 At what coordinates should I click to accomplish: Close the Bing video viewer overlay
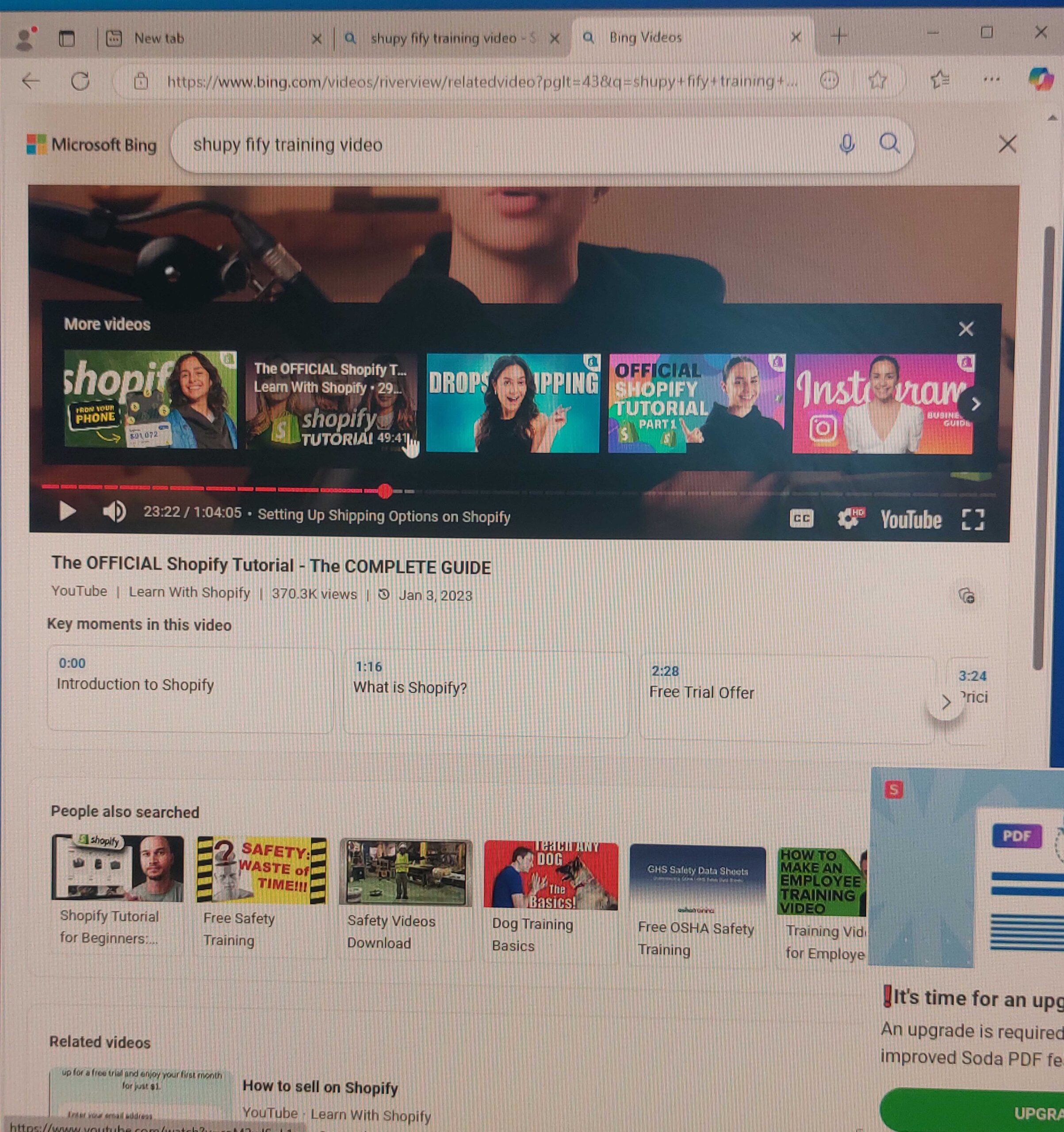(x=1007, y=144)
